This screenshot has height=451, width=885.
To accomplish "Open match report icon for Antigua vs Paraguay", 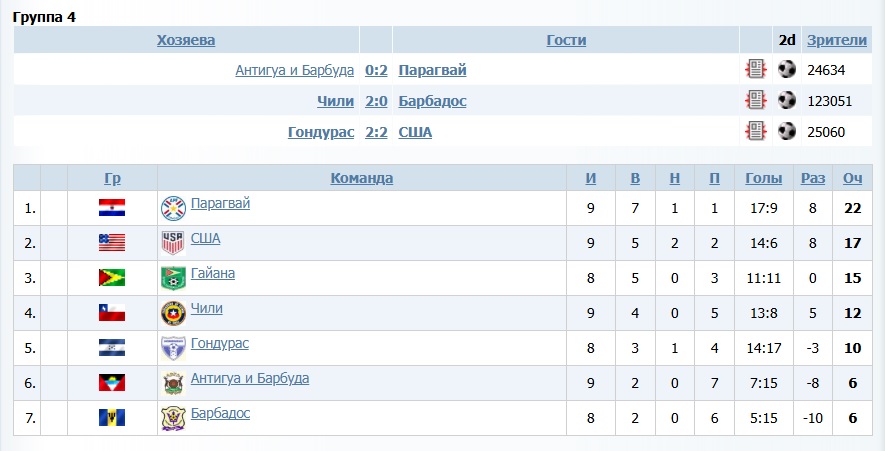I will 755,70.
